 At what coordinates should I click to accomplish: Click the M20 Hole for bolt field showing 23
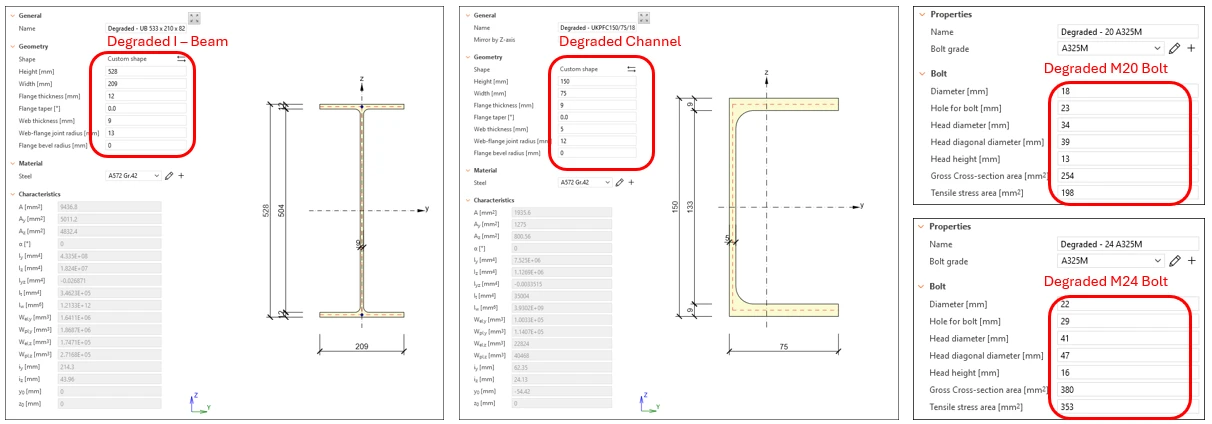[x=1128, y=108]
